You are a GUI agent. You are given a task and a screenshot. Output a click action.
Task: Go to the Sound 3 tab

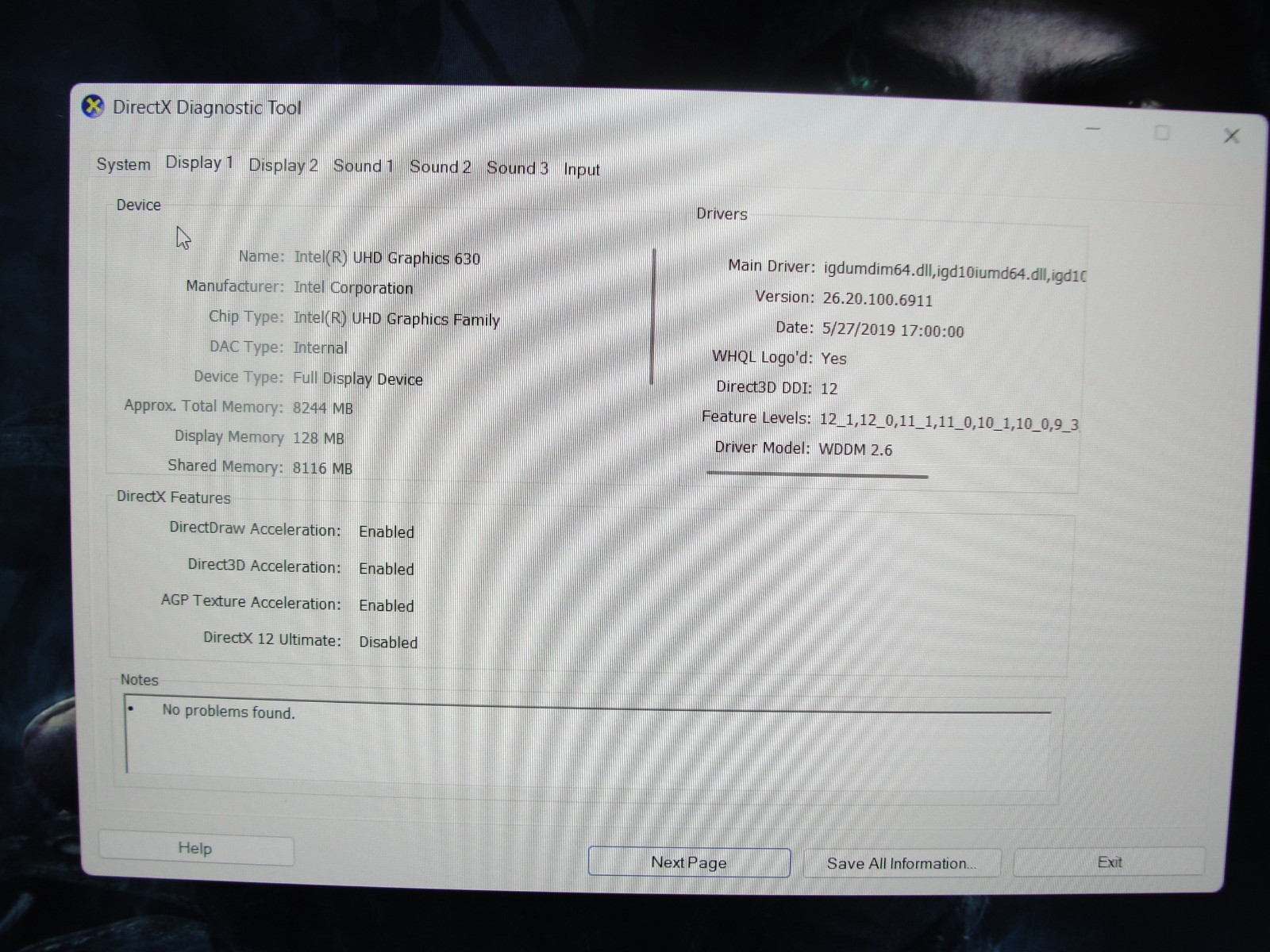point(518,168)
